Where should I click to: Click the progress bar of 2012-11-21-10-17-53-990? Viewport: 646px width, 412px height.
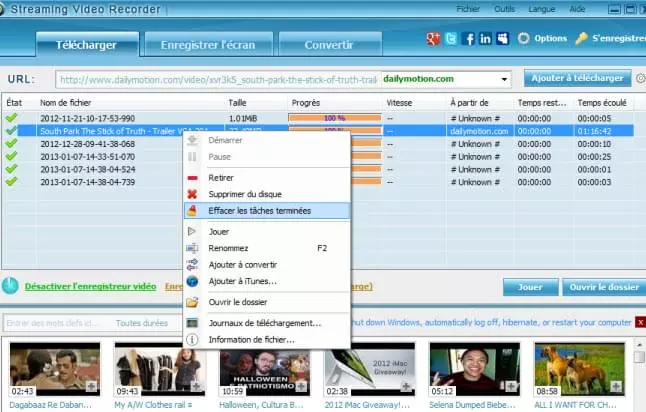coord(335,118)
